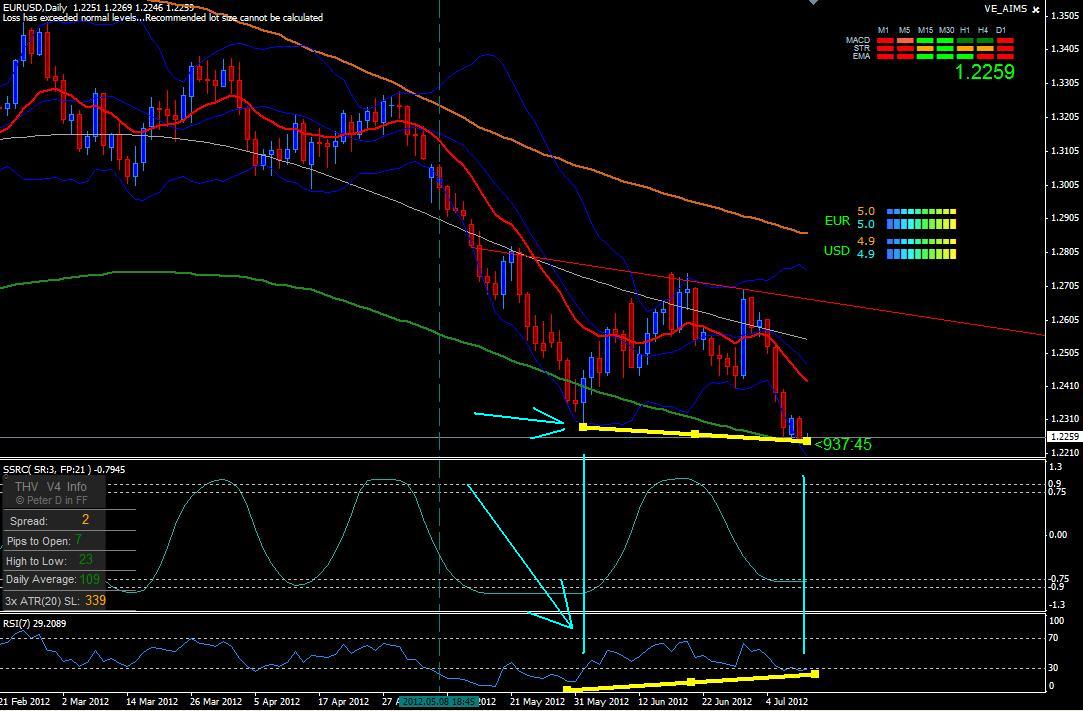Viewport: 1083px width, 711px height.
Task: Click the THV V4 Info panel header
Action: (x=50, y=486)
